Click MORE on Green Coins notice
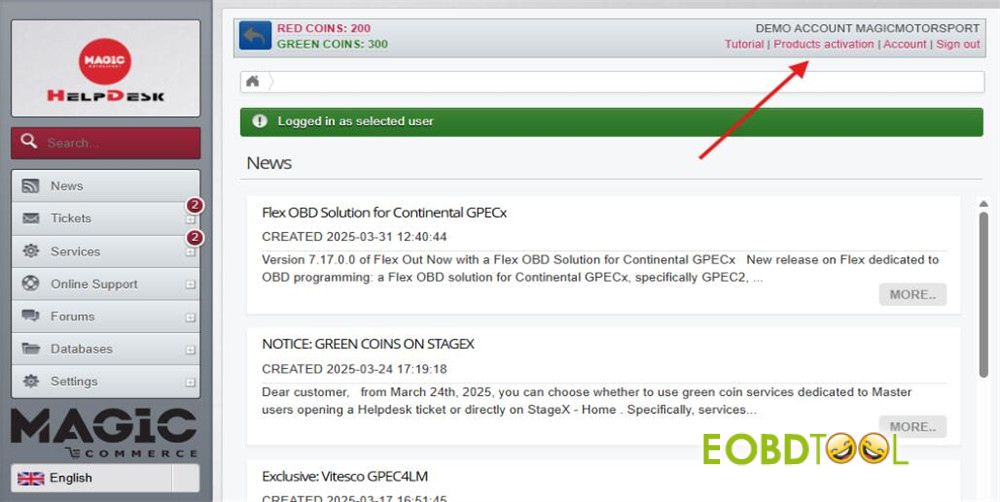This screenshot has height=502, width=1000. click(x=913, y=427)
